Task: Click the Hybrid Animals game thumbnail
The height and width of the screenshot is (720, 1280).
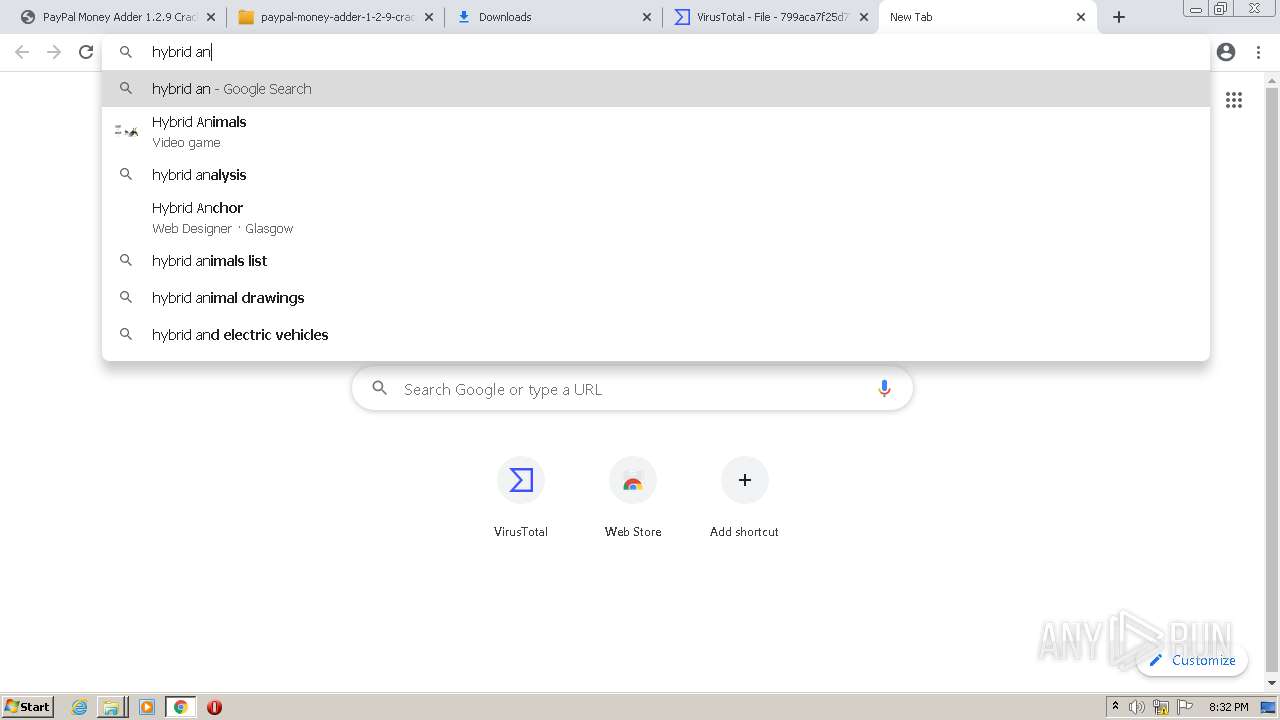Action: (126, 131)
